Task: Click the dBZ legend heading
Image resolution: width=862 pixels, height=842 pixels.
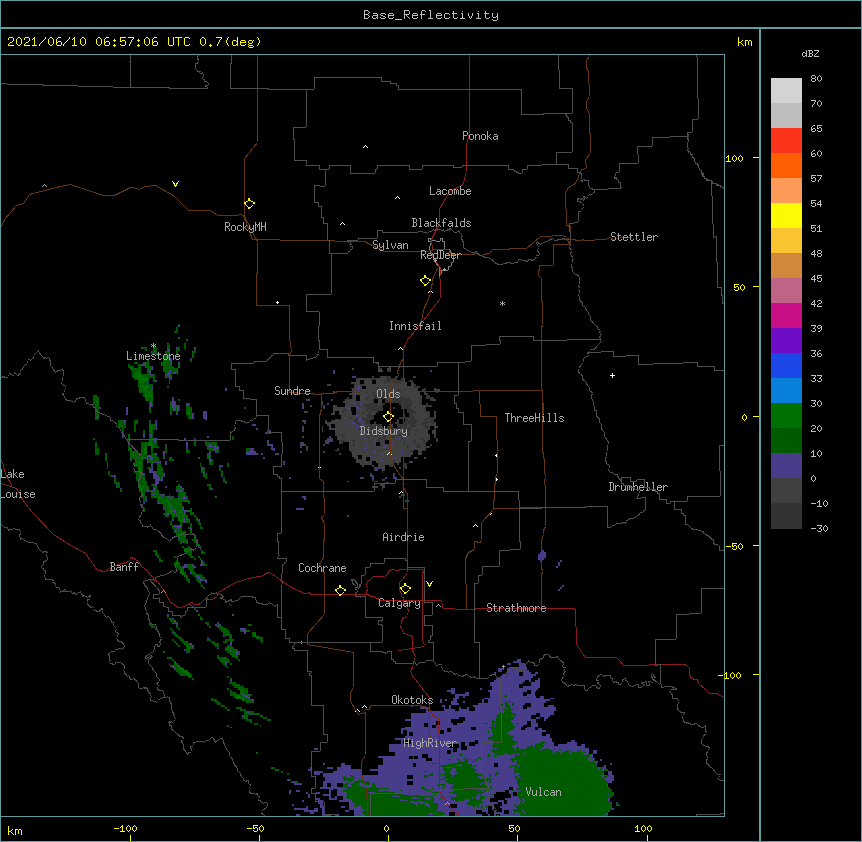Action: click(x=810, y=53)
